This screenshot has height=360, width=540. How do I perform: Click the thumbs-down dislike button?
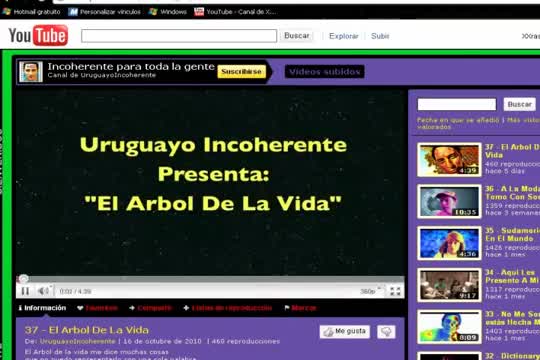[x=386, y=332]
